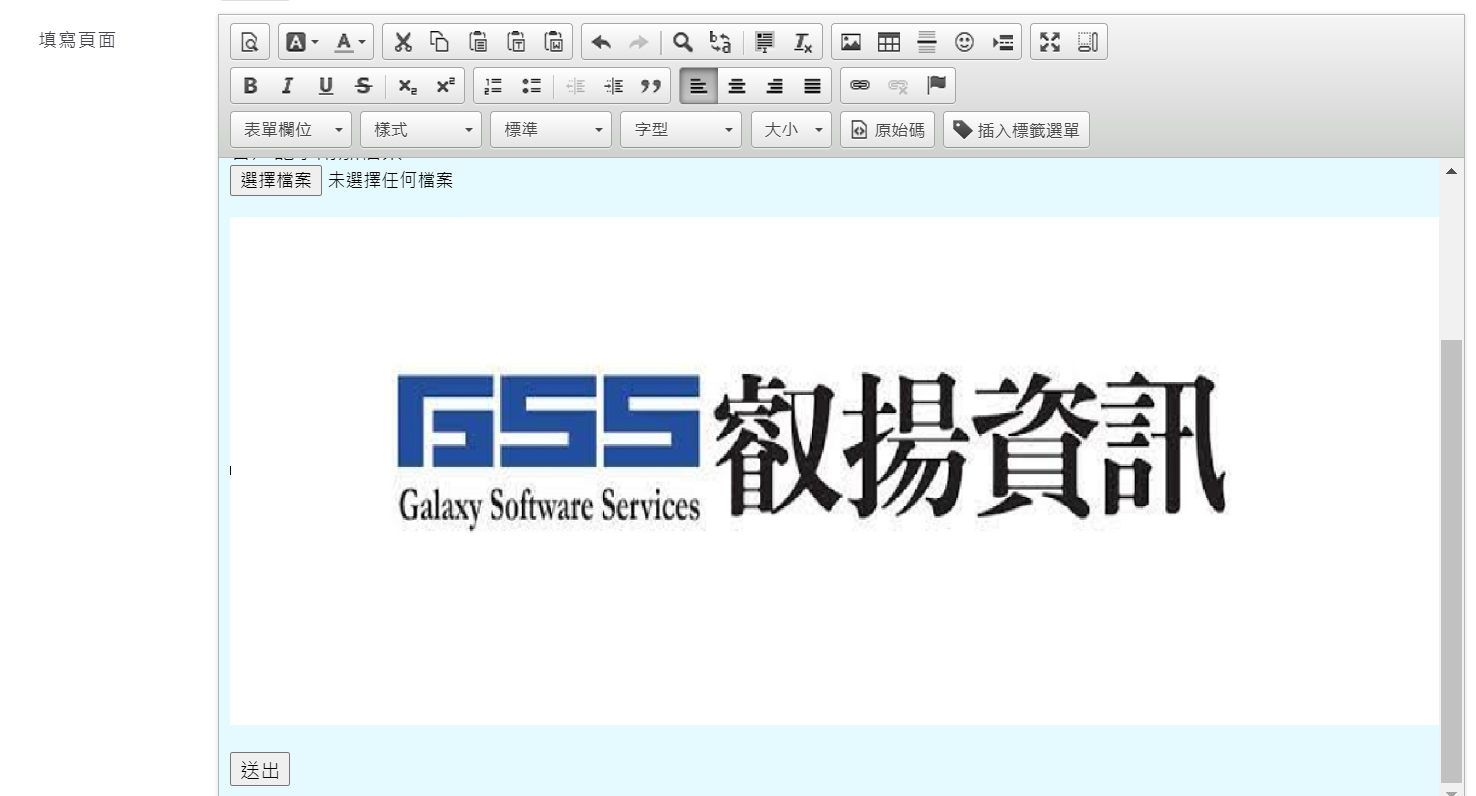Click the scroll-up arrow of the editor
This screenshot has width=1476, height=796.
click(x=1451, y=172)
